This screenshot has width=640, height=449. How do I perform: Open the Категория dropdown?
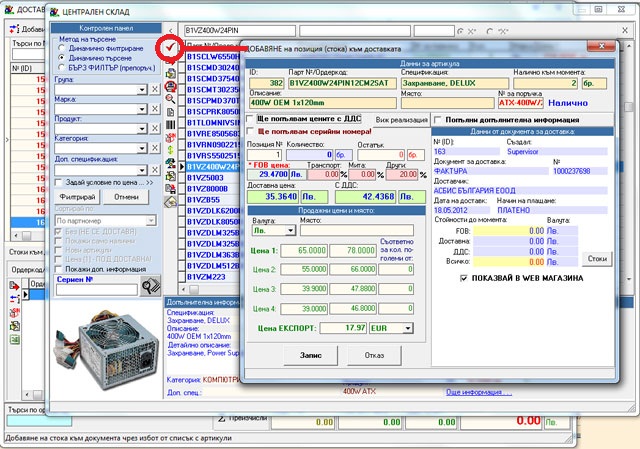tap(142, 148)
